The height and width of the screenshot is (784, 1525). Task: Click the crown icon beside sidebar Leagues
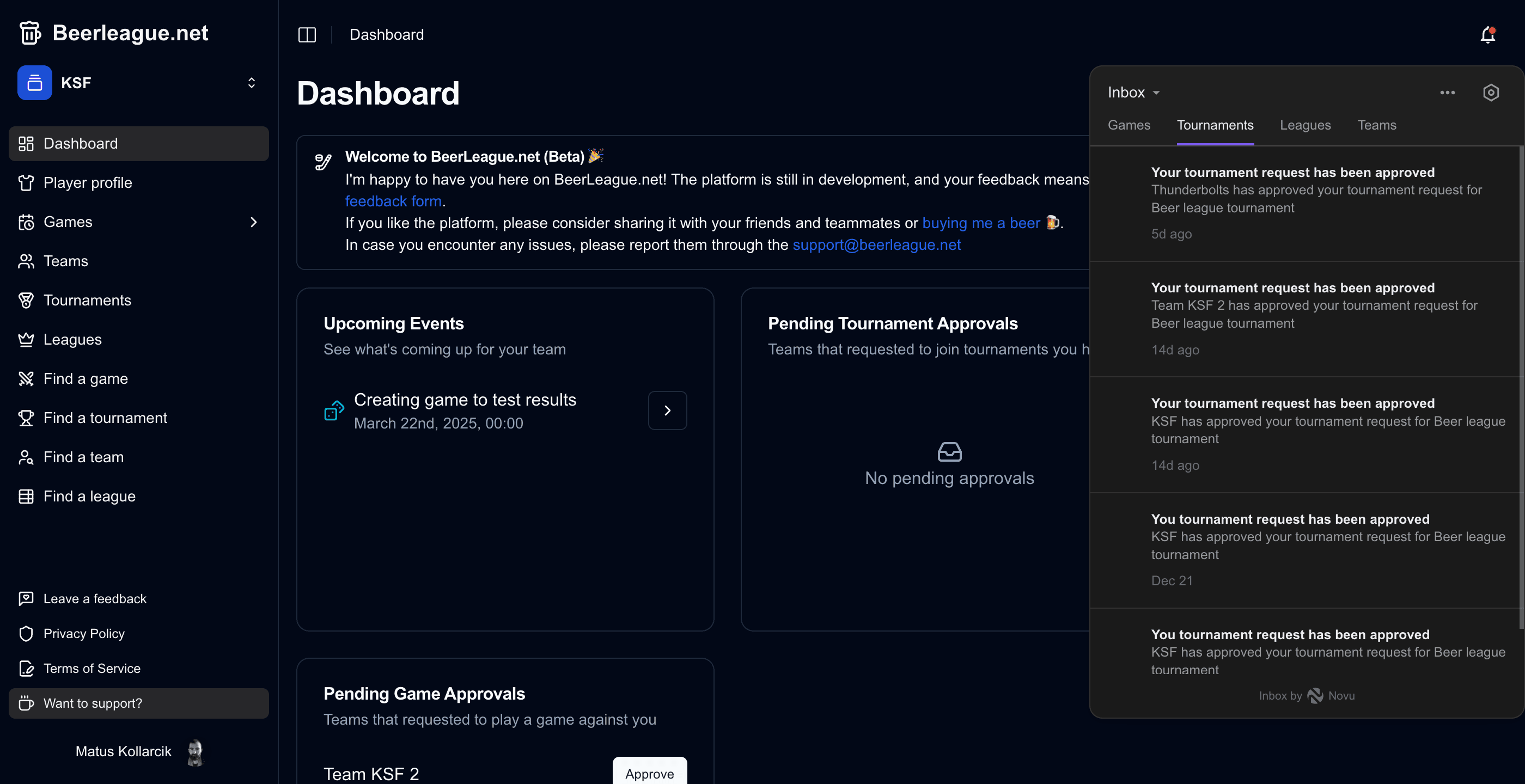coord(26,340)
